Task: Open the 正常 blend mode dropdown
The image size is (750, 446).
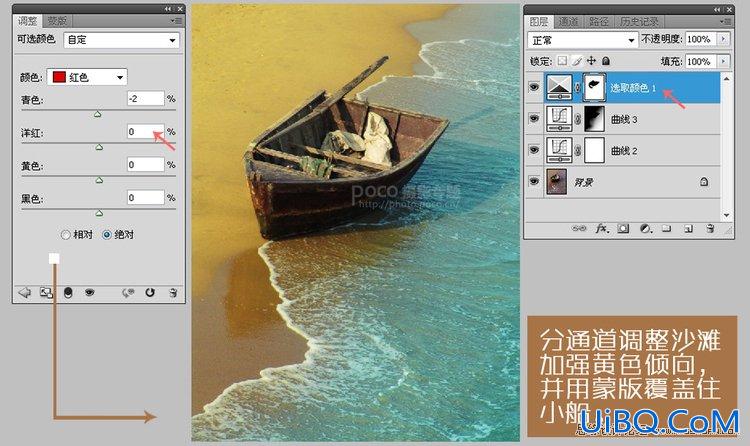Action: 583,40
